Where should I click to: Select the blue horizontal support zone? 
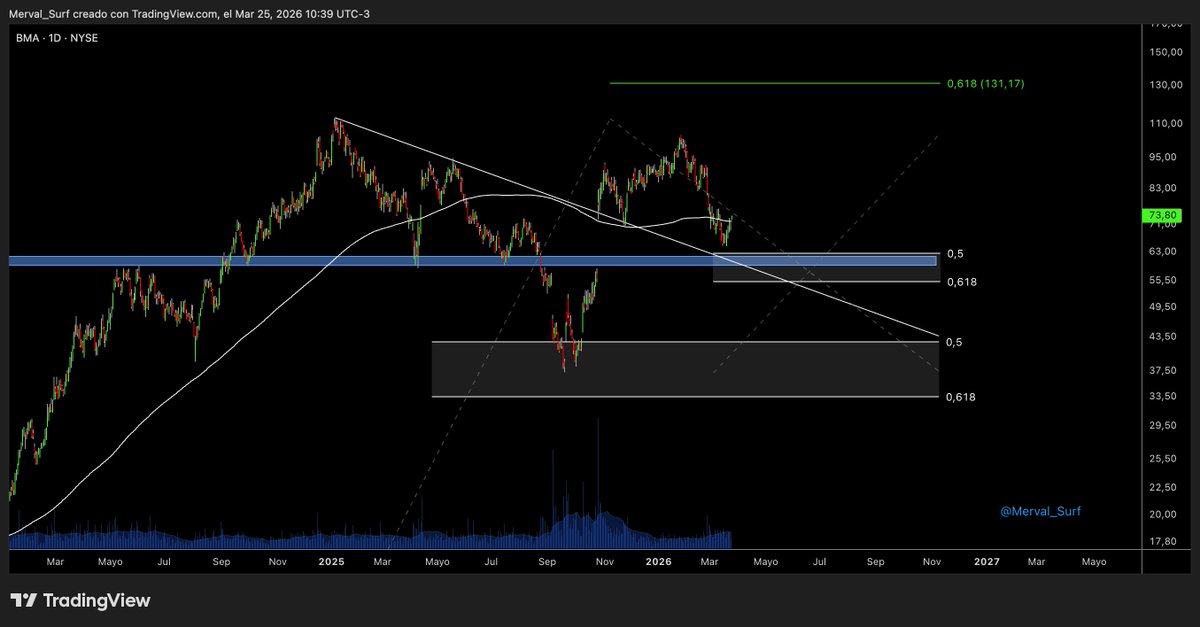click(400, 262)
